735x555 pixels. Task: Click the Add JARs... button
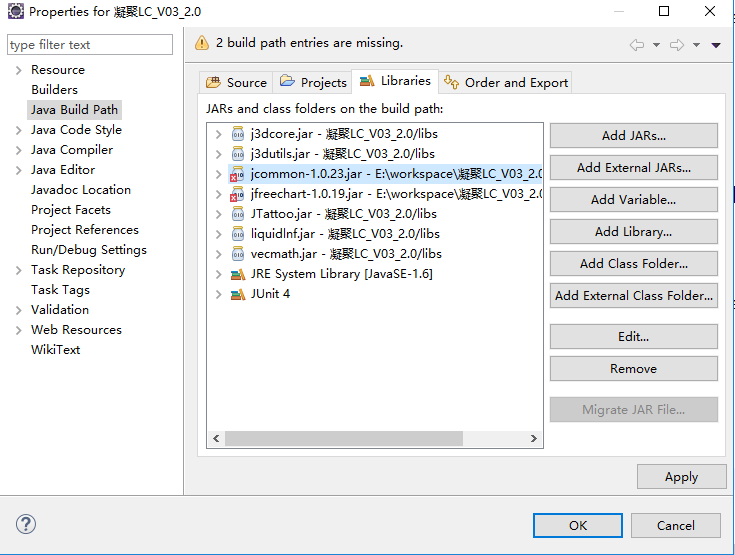point(633,135)
